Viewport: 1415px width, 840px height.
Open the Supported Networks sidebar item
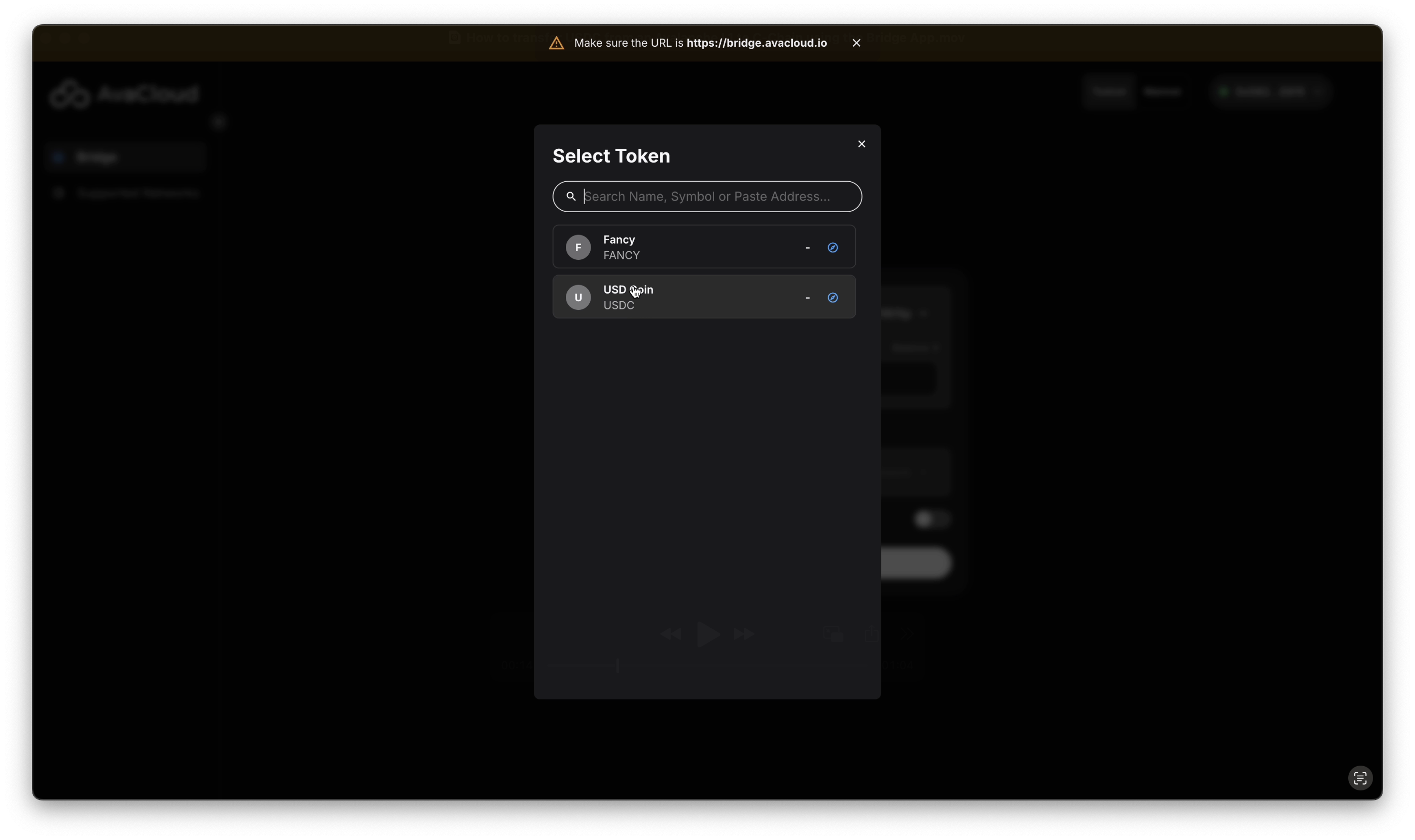click(137, 193)
